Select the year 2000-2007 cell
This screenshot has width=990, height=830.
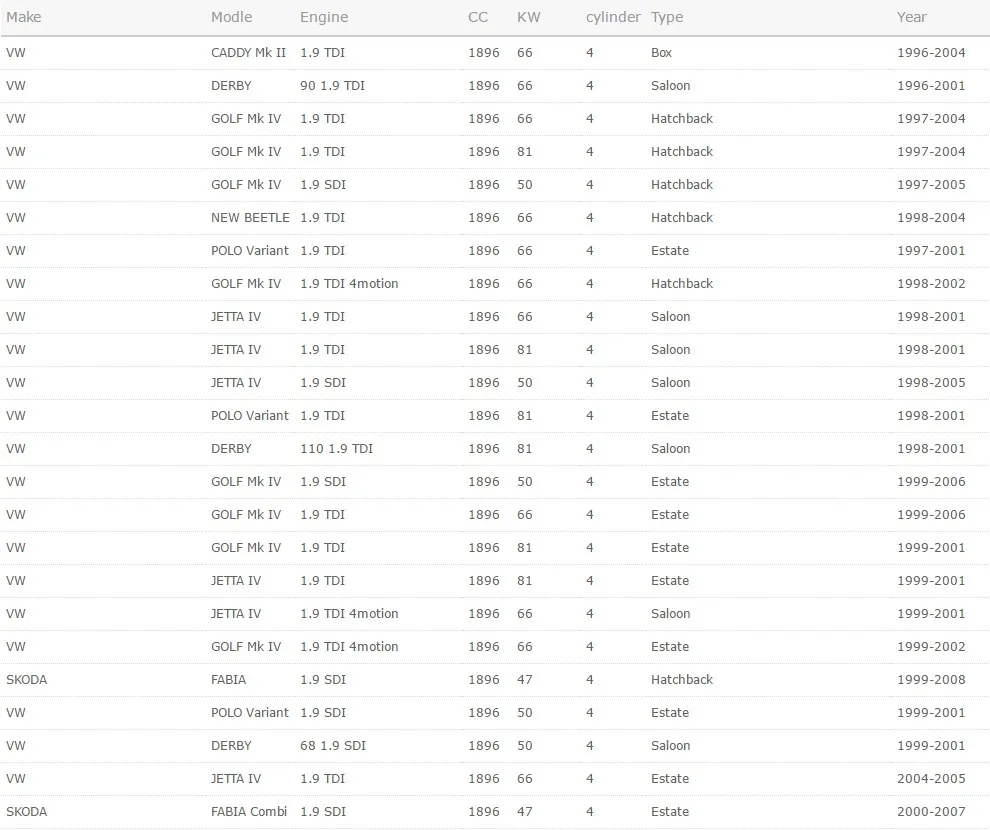point(931,812)
